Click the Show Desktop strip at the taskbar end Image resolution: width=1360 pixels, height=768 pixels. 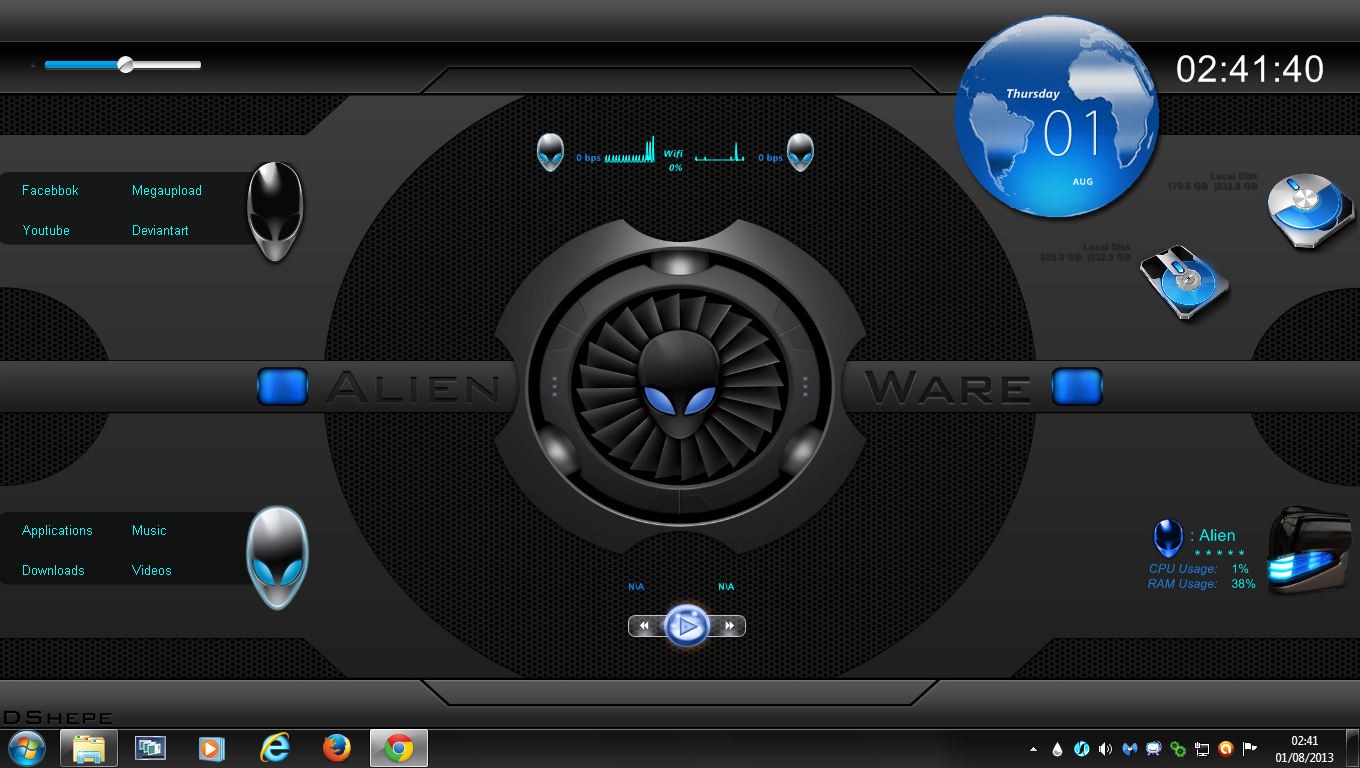pyautogui.click(x=1352, y=749)
